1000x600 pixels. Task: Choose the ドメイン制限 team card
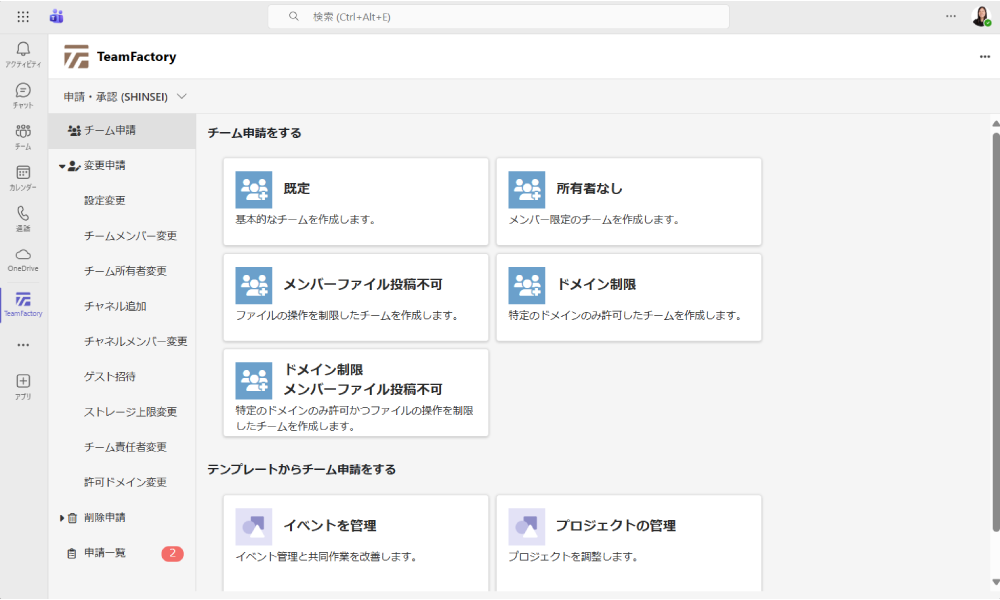(628, 297)
